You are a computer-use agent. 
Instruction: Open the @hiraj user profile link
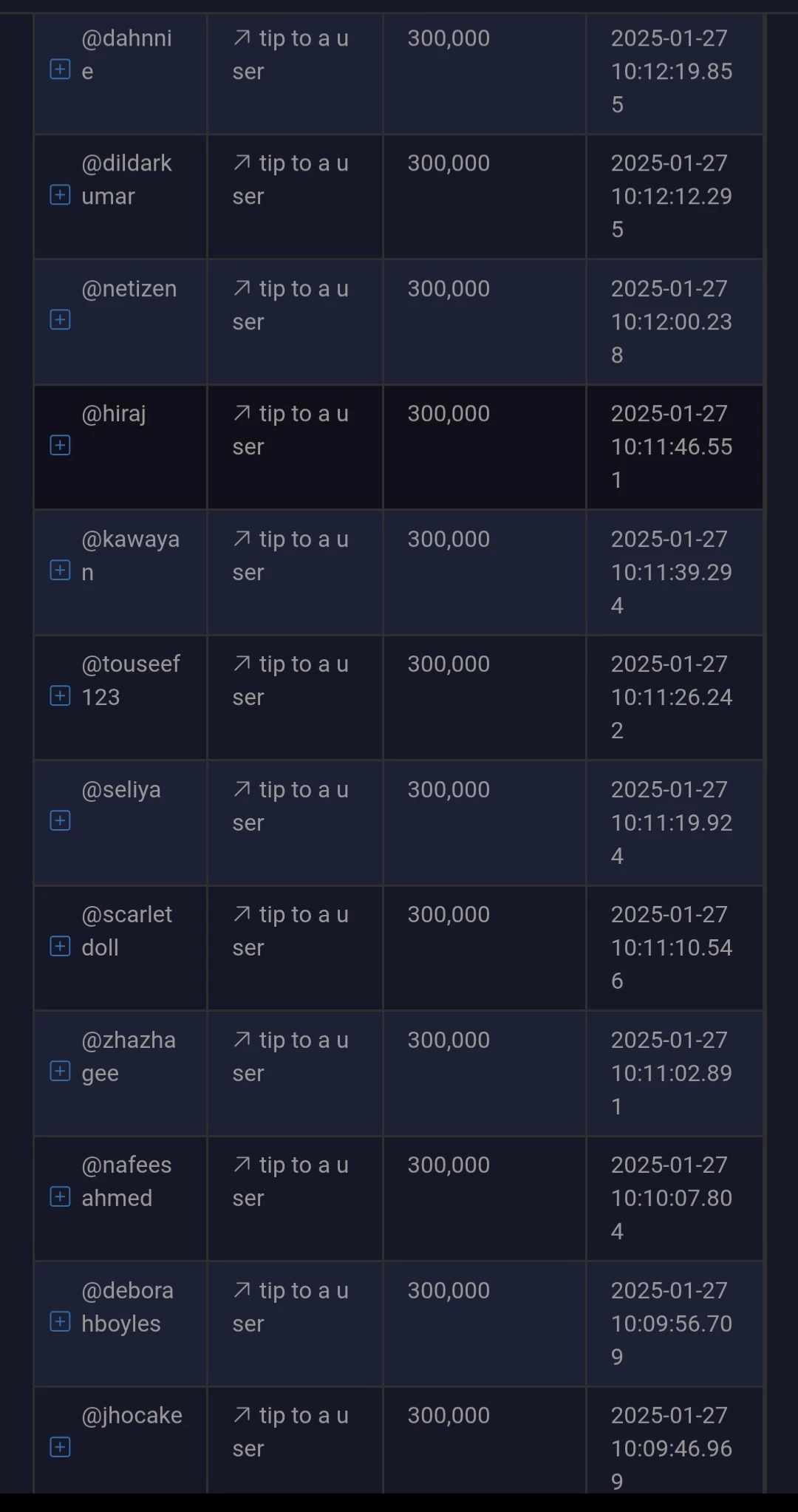[114, 414]
